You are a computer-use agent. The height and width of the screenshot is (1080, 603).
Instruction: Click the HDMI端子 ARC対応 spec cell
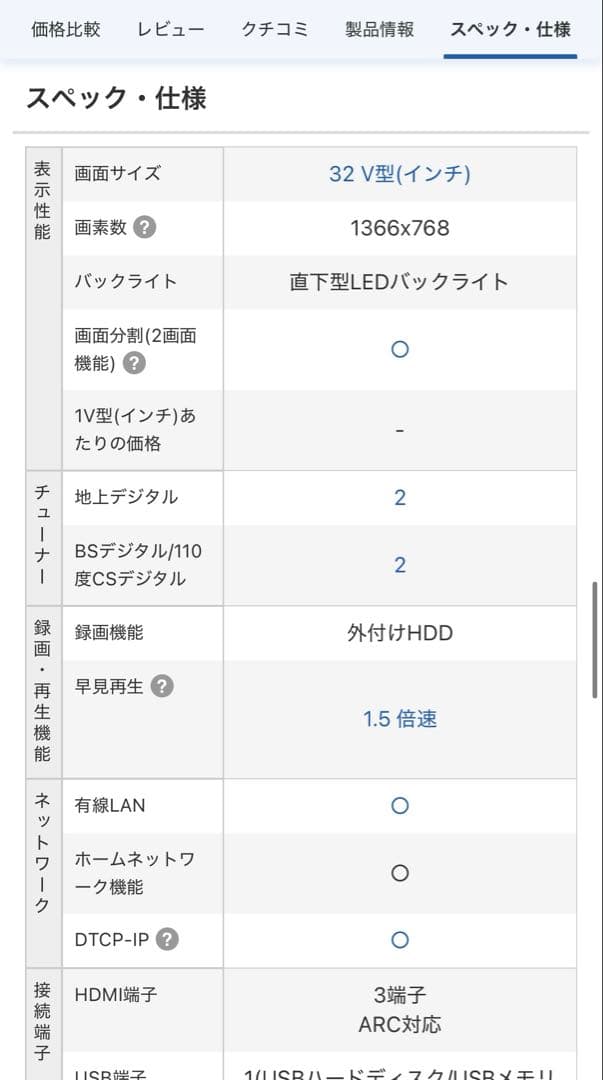point(399,1011)
